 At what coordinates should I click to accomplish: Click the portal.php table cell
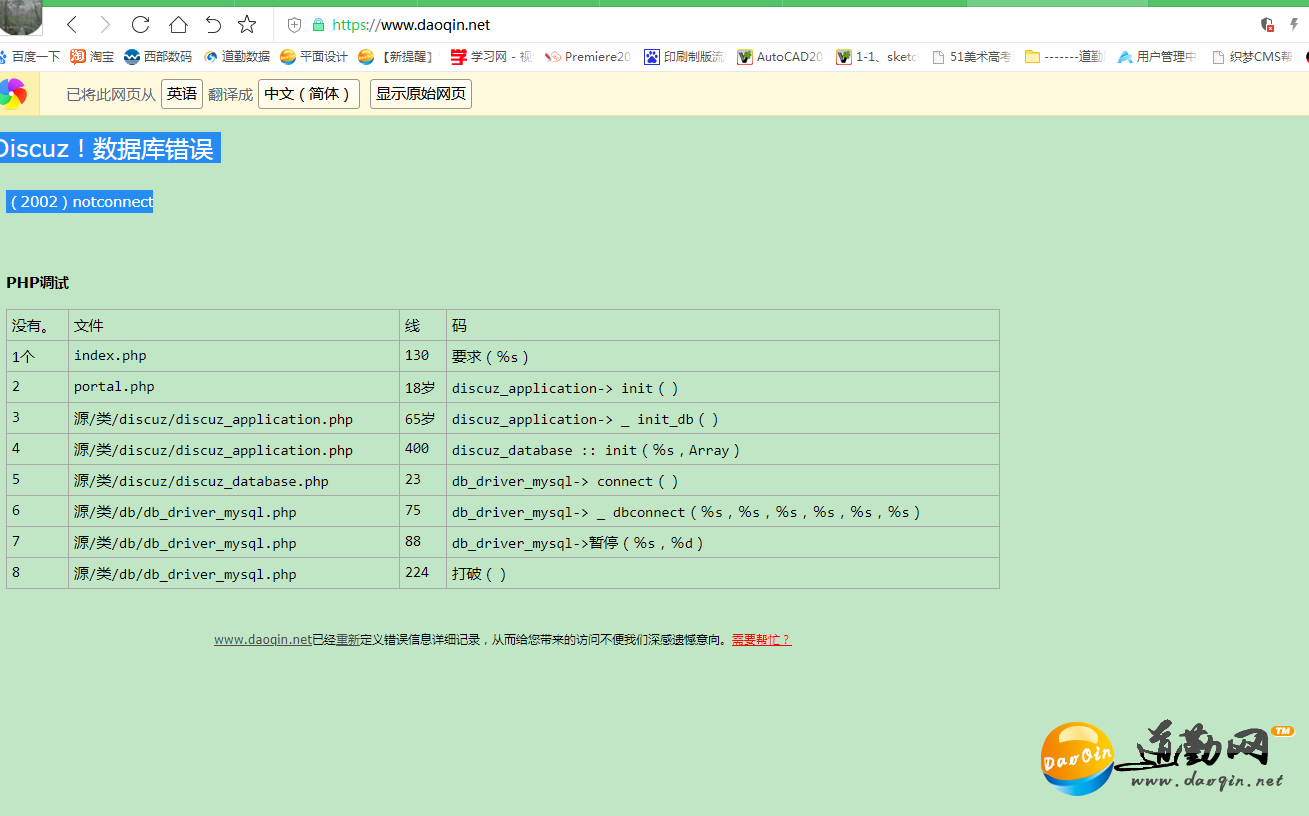(x=234, y=387)
